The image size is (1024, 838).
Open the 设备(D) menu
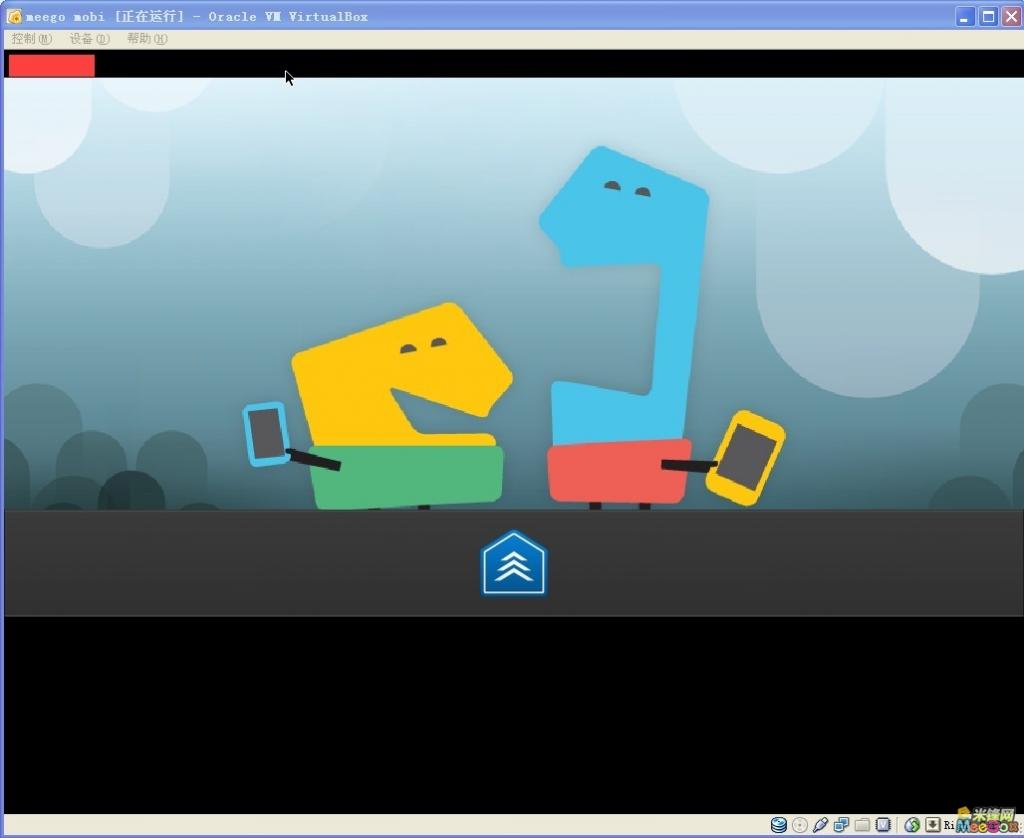(x=87, y=38)
